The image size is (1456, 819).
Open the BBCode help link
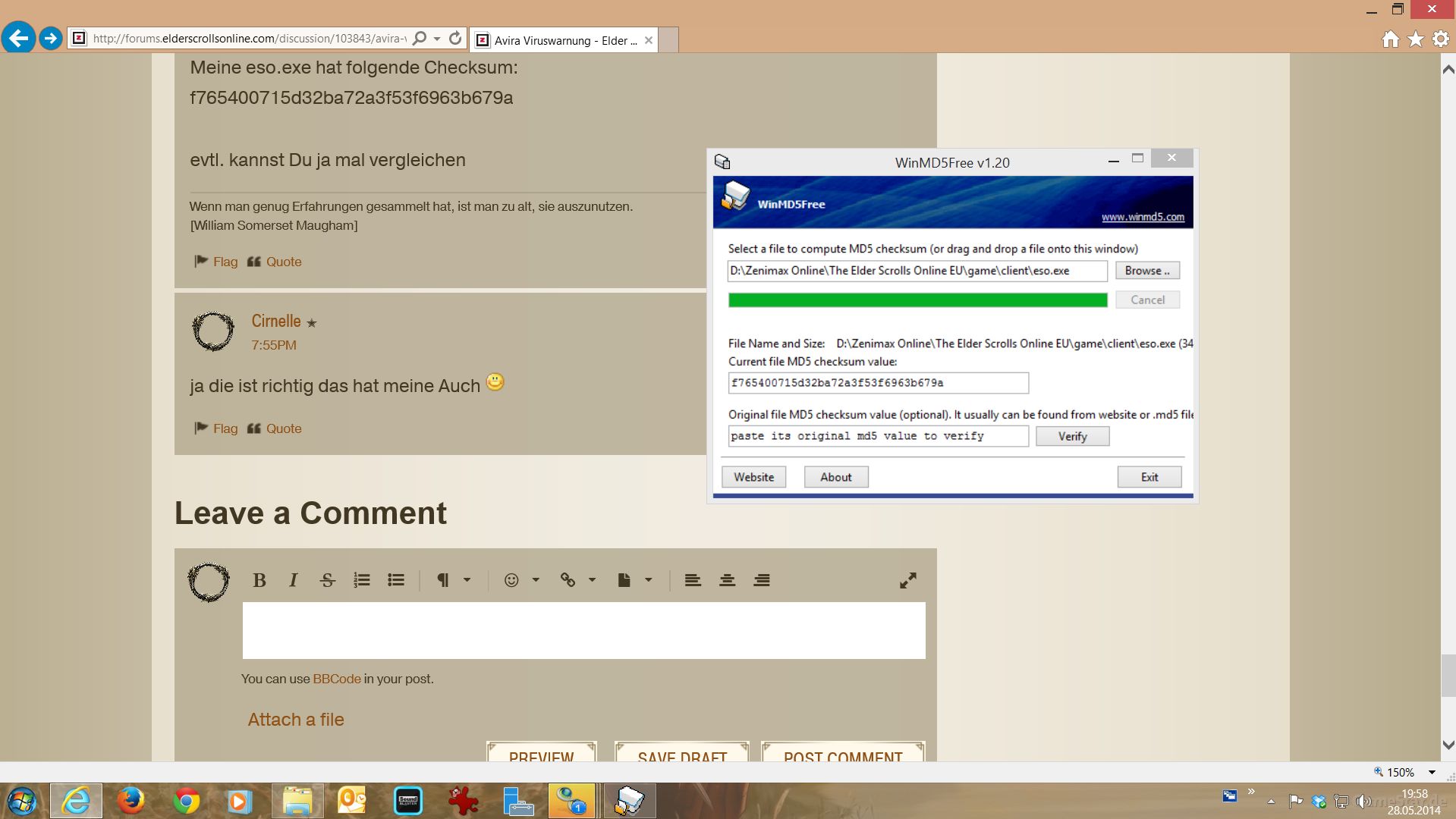click(337, 679)
